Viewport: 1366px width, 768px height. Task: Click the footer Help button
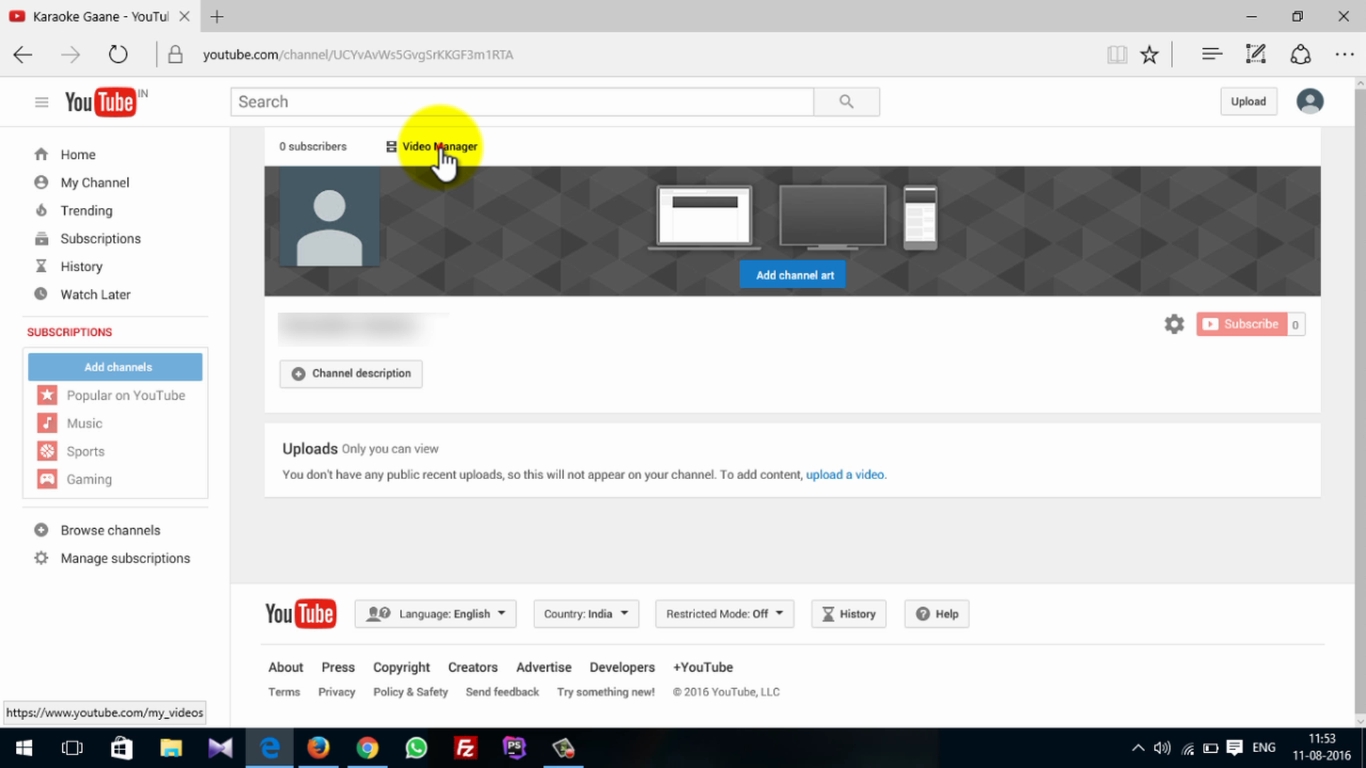(937, 614)
